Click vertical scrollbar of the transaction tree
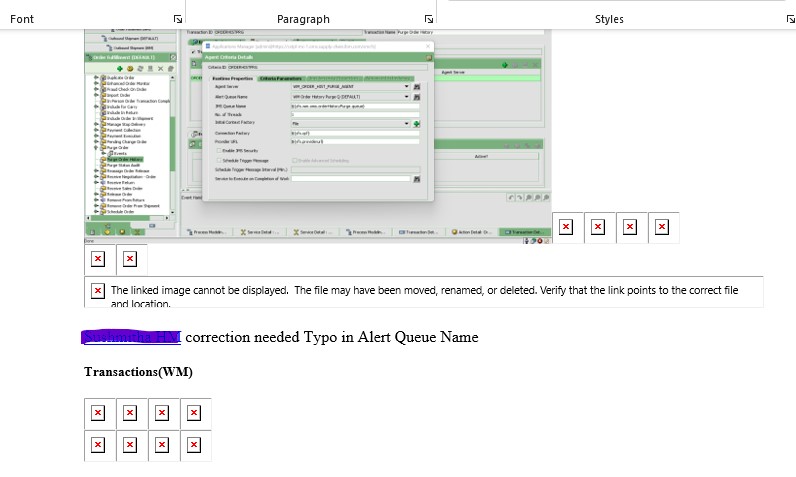Image resolution: width=796 pixels, height=477 pixels. (173, 145)
